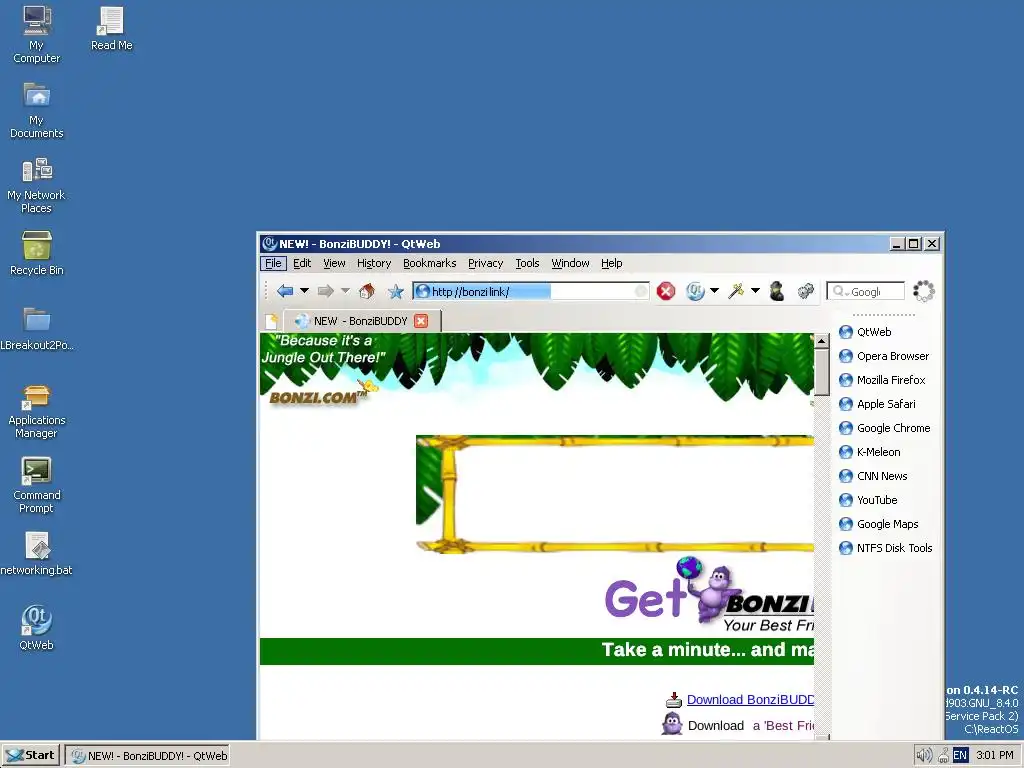Click the bookmark star icon

[x=396, y=291]
